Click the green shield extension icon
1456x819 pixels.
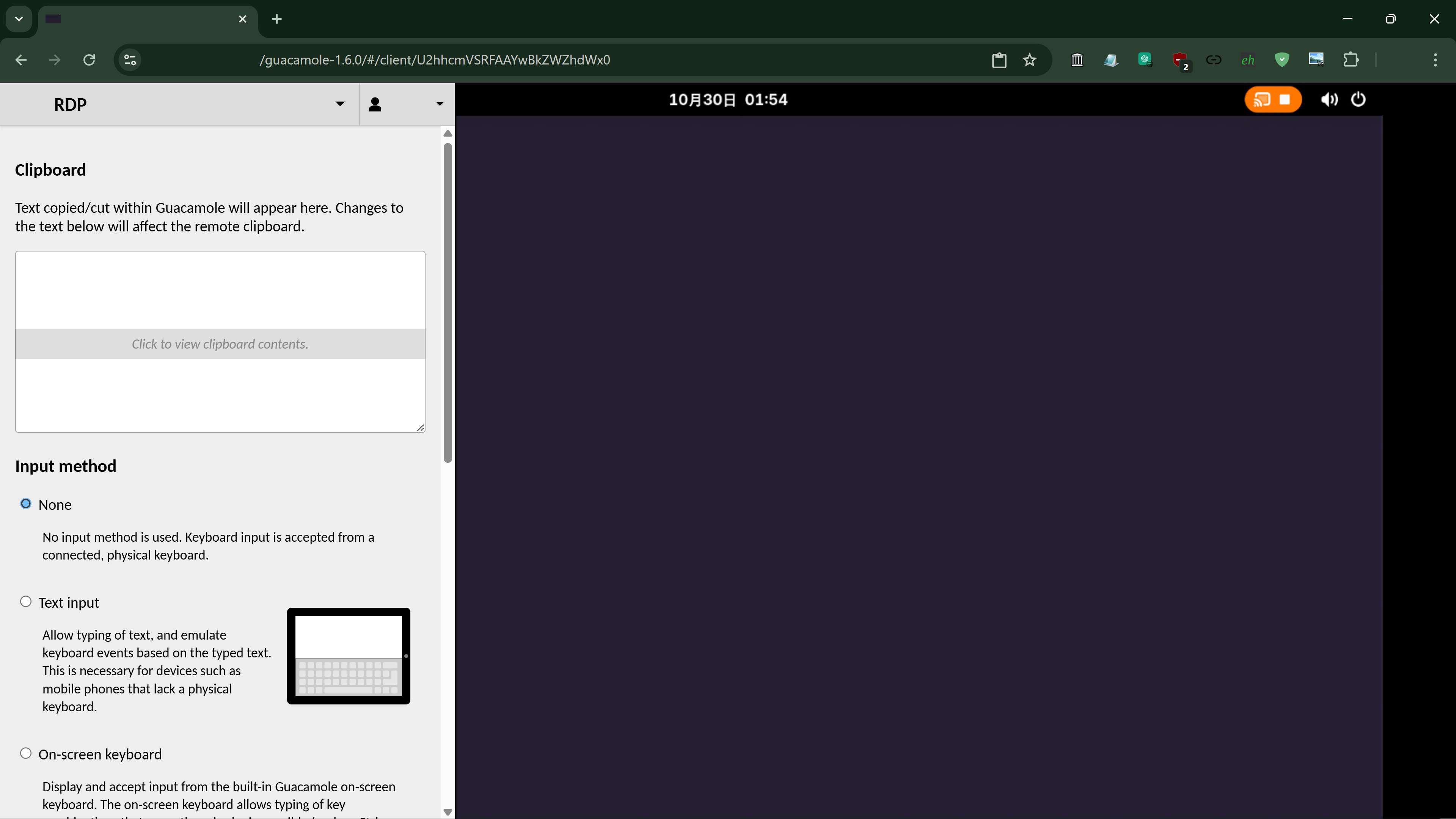coord(1282,60)
